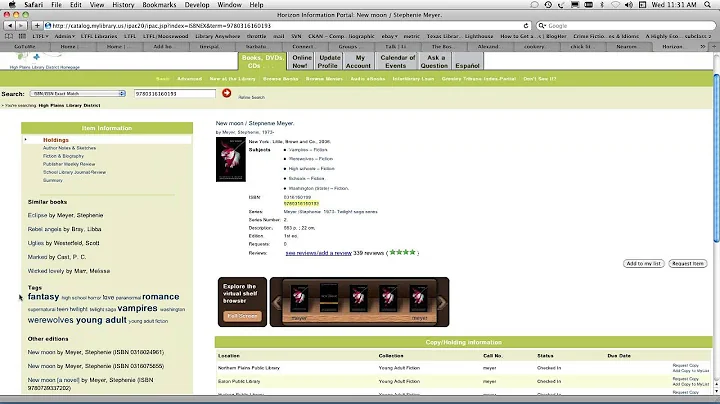Go back with the Safari back arrow

10,26
